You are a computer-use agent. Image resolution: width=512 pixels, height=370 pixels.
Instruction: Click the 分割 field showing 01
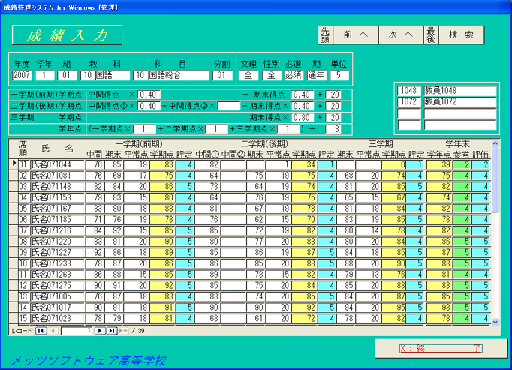(222, 75)
